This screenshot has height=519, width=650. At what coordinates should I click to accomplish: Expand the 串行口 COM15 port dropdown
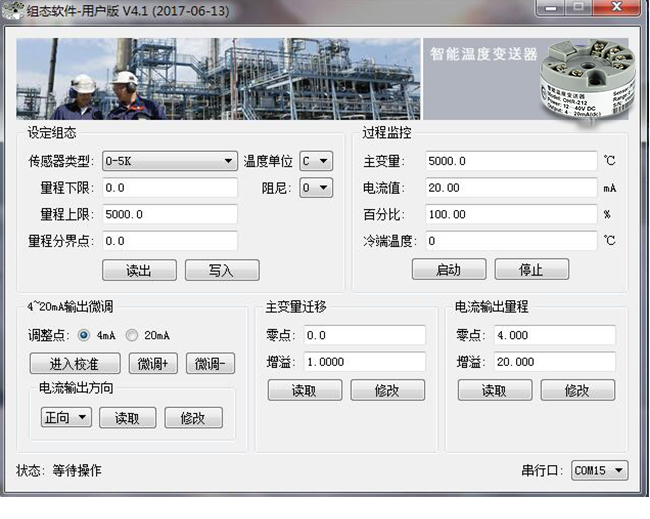tap(600, 471)
